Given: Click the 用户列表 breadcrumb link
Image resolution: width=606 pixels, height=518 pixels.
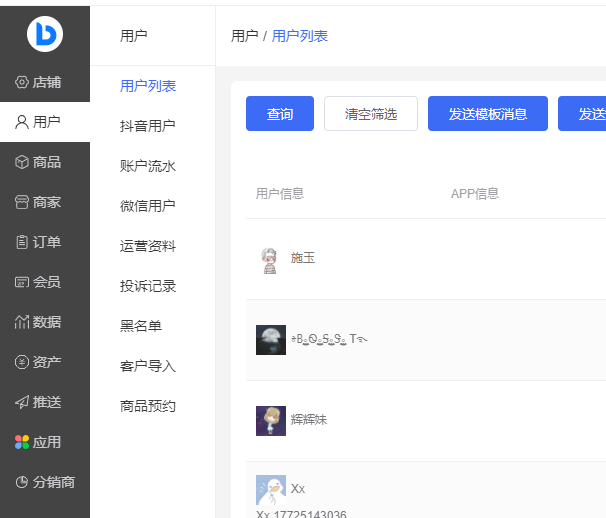Looking at the screenshot, I should click(x=300, y=36).
